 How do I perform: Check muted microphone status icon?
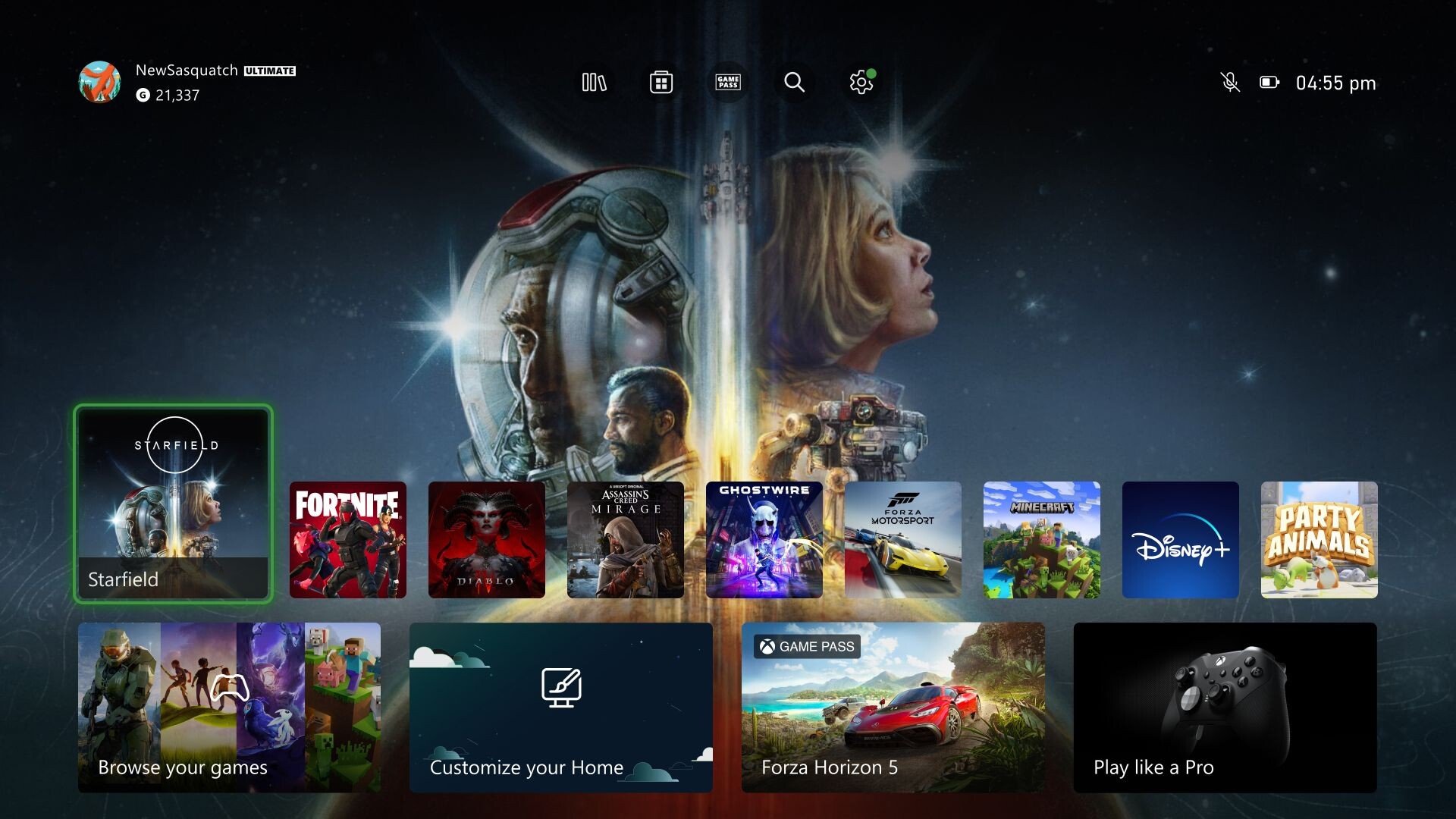[1229, 82]
